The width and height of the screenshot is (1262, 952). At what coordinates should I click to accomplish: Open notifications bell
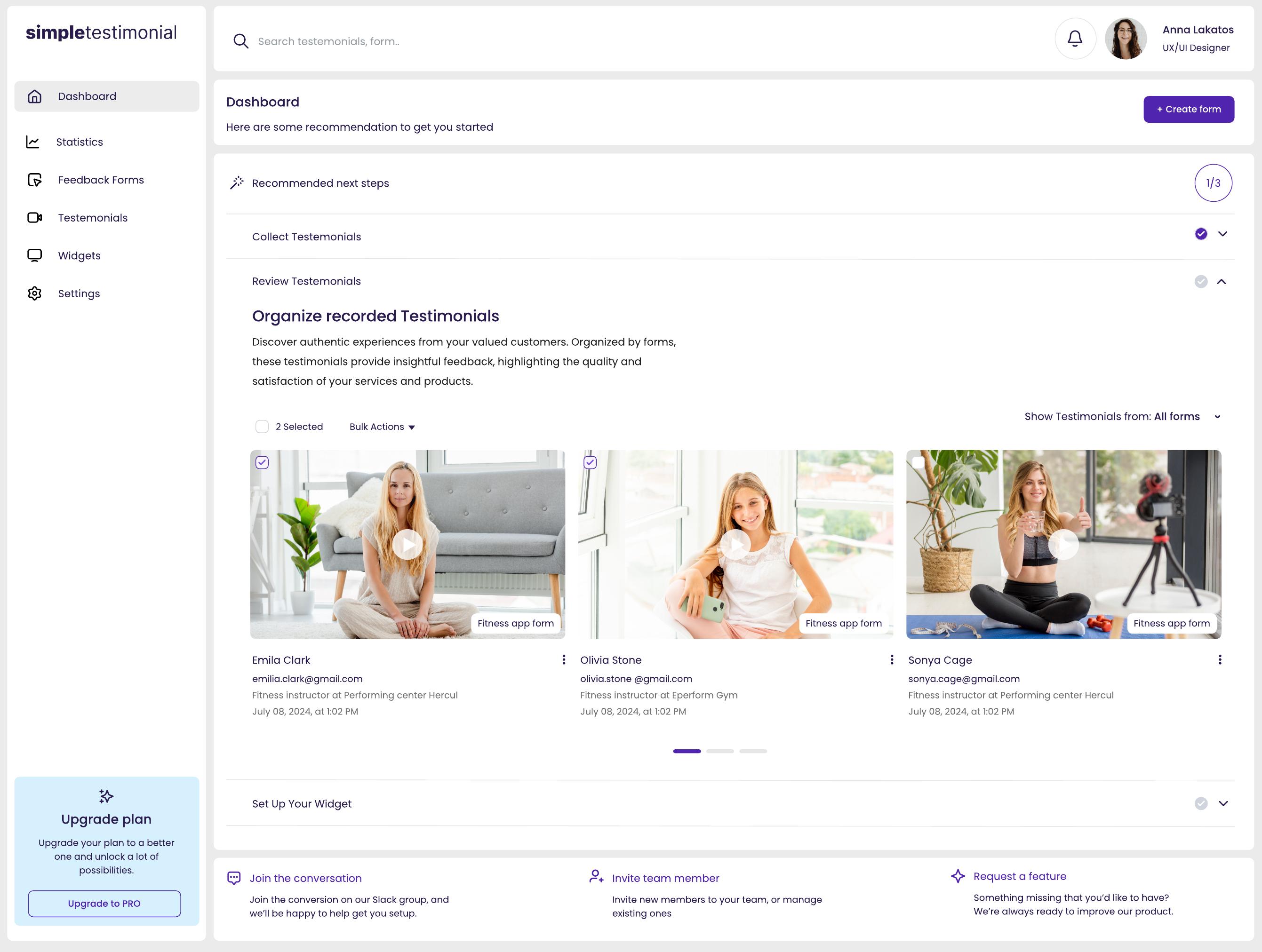tap(1075, 39)
